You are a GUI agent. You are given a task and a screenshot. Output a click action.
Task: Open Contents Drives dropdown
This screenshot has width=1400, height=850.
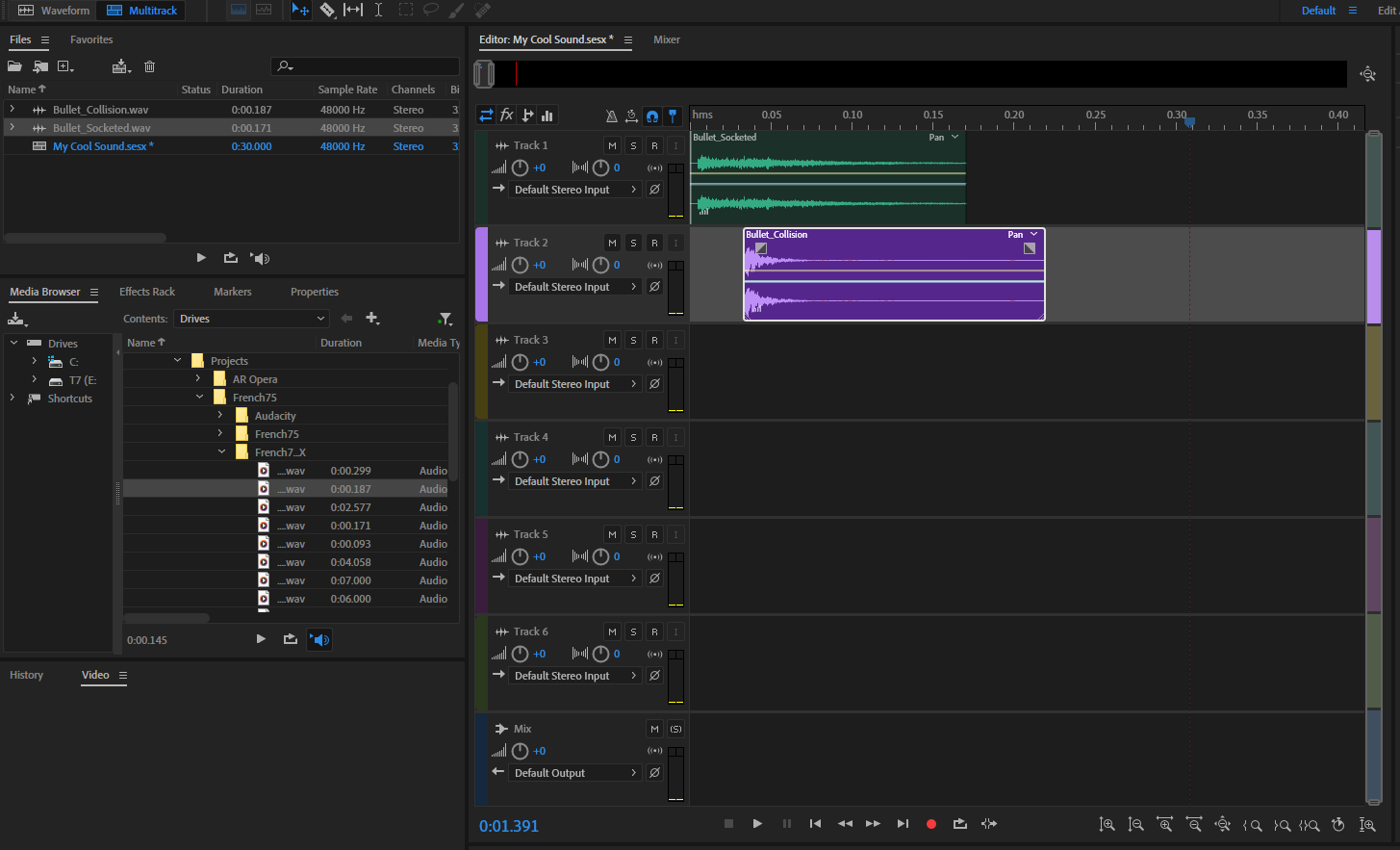click(x=252, y=319)
